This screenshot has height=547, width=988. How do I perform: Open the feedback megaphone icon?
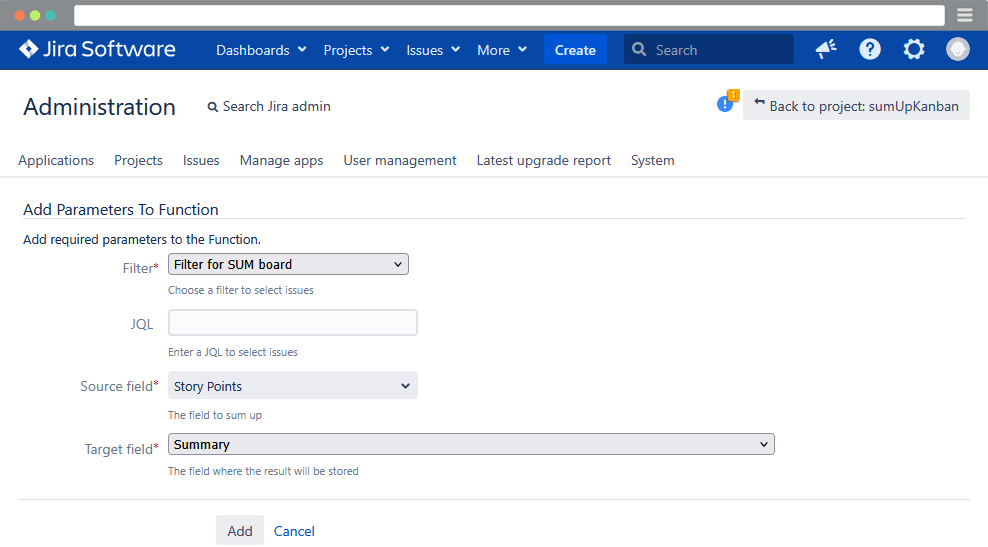coord(826,49)
